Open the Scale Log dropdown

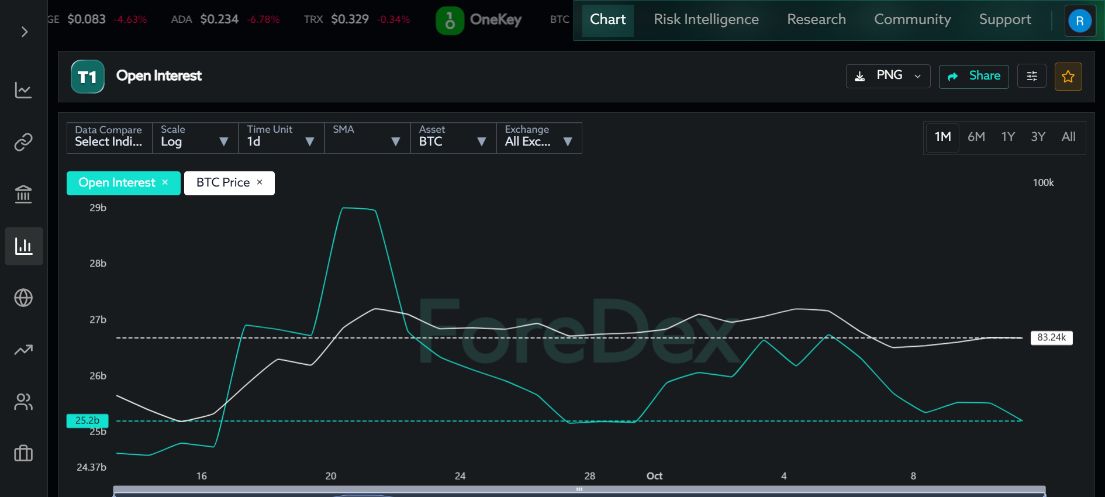point(195,137)
